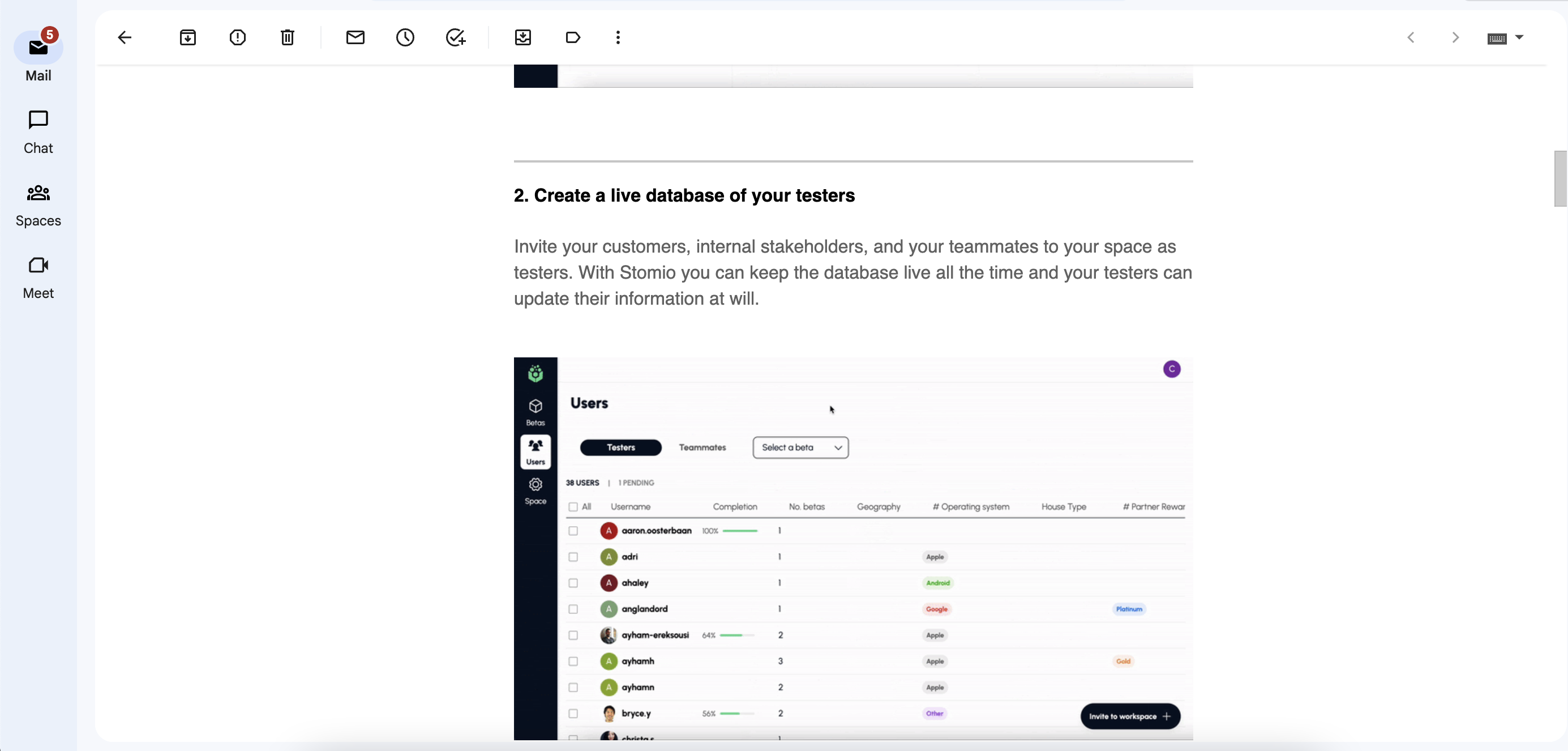1568x751 pixels.
Task: Expand the Select a beta dropdown
Action: tap(800, 447)
